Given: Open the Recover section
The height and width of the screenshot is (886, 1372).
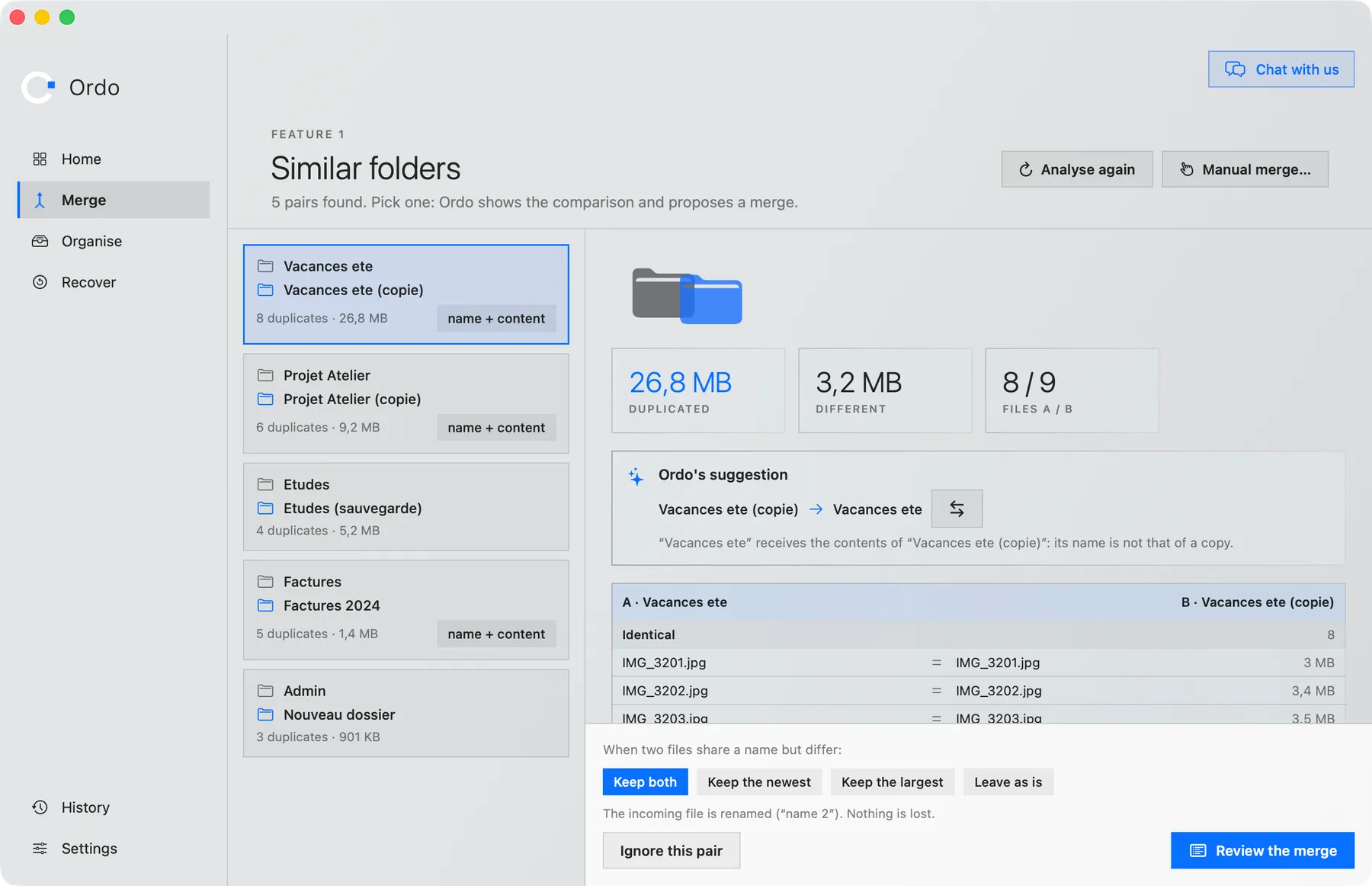Looking at the screenshot, I should click(x=114, y=282).
